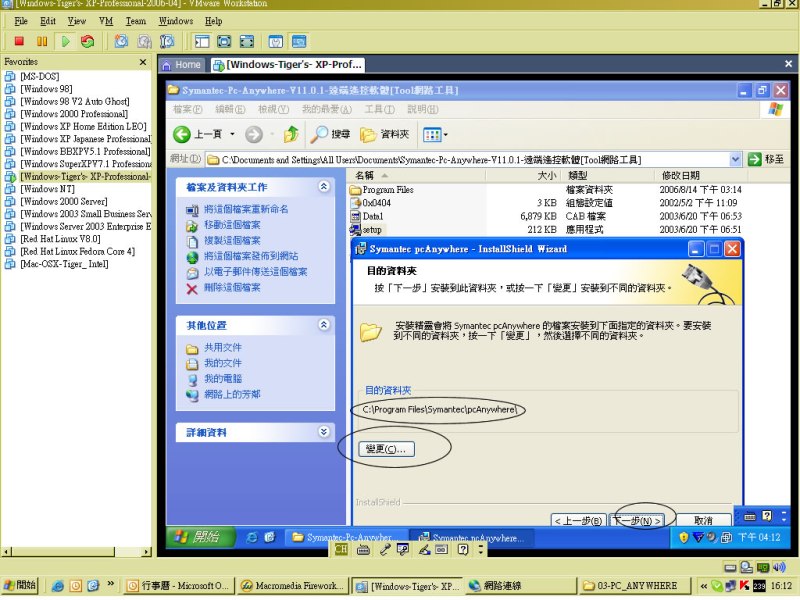The image size is (800, 600).
Task: Open the address bar dropdown arrow
Action: pyautogui.click(x=735, y=159)
